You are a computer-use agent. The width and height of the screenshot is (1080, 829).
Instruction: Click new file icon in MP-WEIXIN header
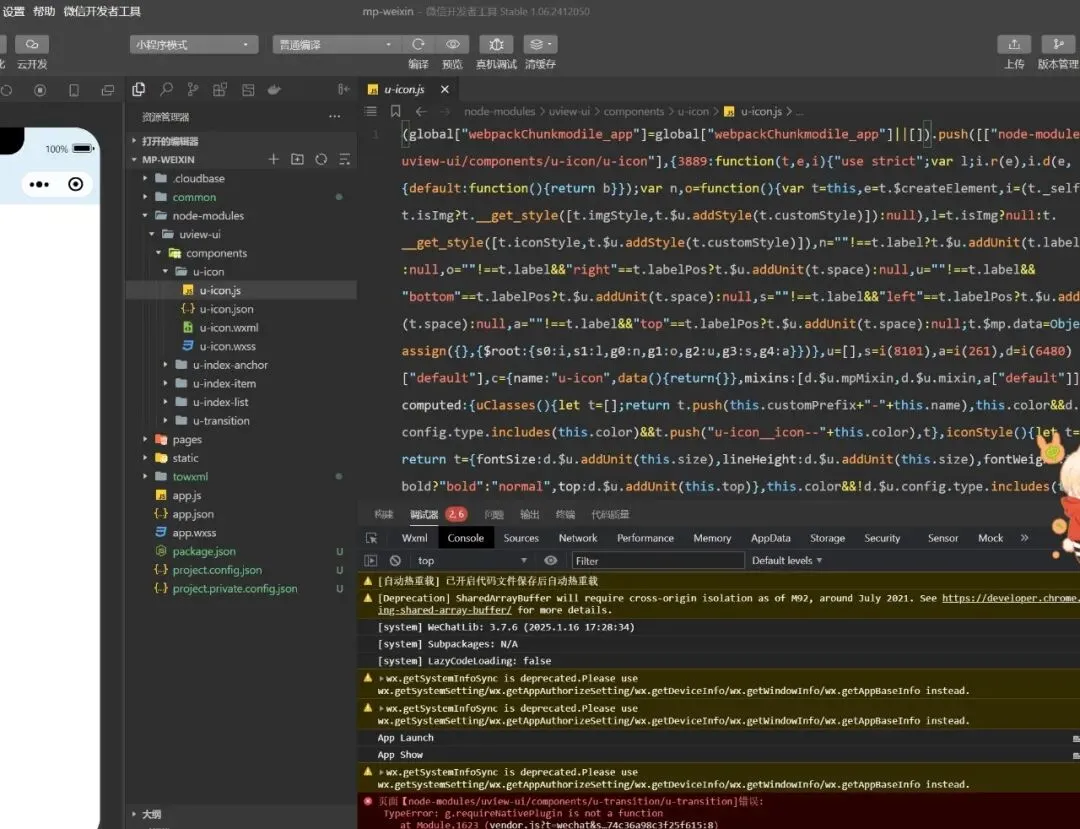tap(273, 159)
